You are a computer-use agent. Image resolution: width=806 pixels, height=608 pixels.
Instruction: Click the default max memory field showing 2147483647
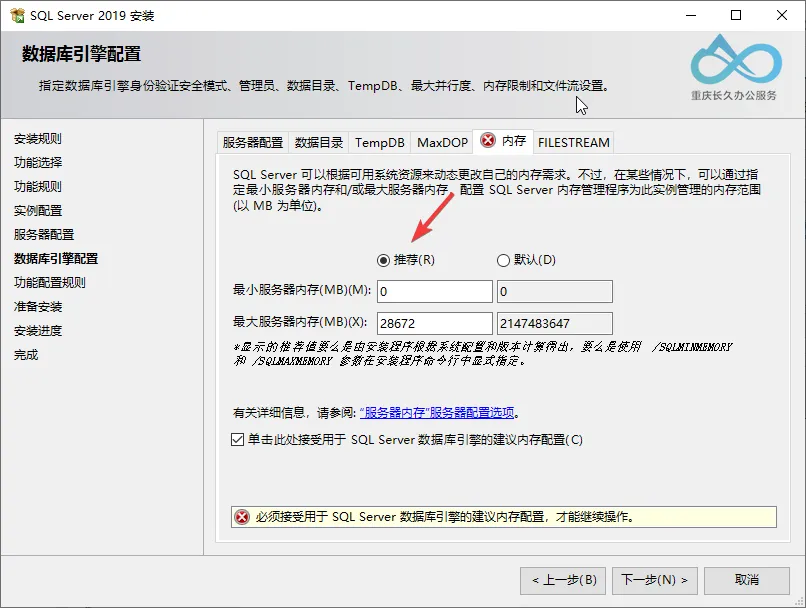click(555, 323)
